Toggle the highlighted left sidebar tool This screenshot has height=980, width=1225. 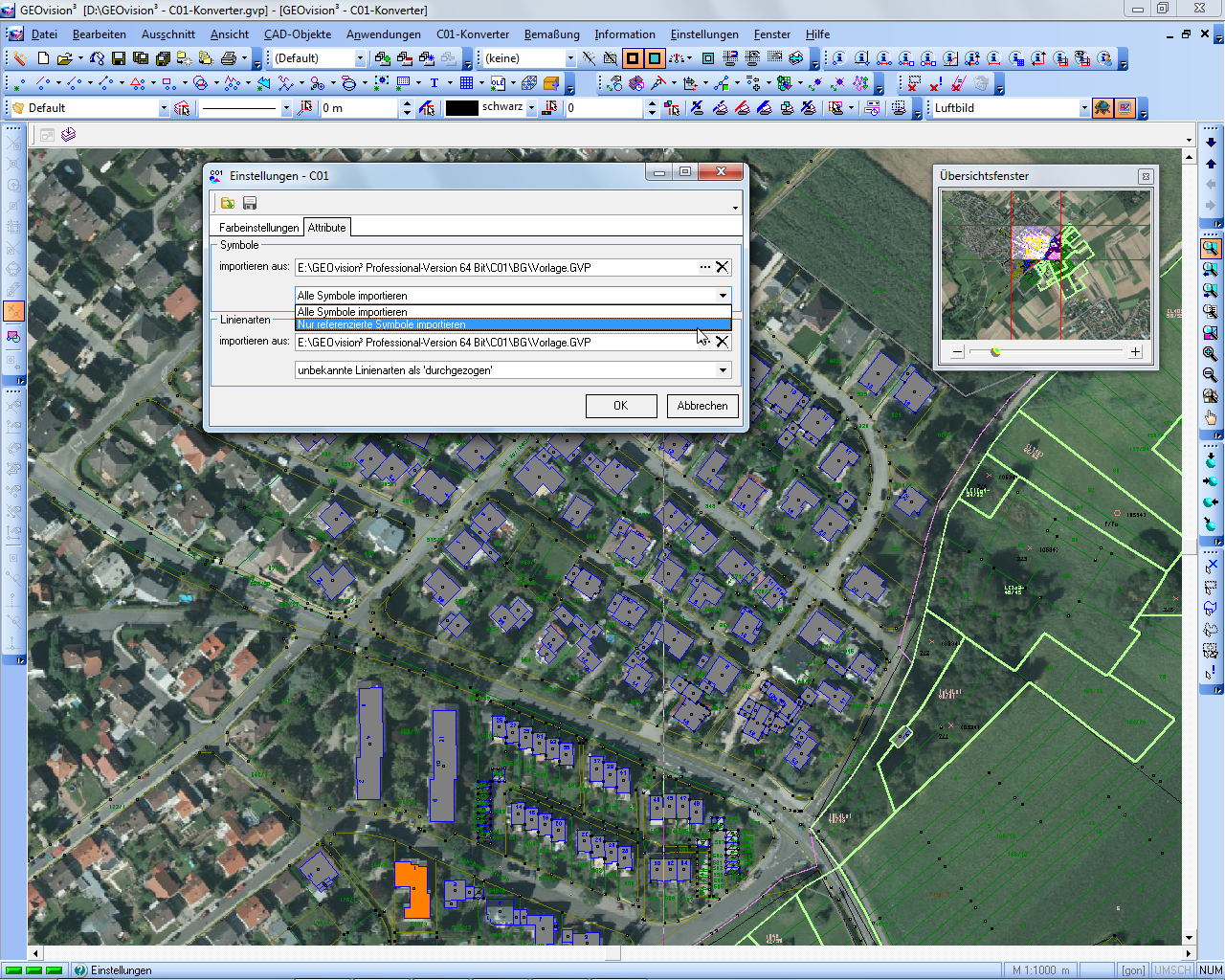[13, 311]
